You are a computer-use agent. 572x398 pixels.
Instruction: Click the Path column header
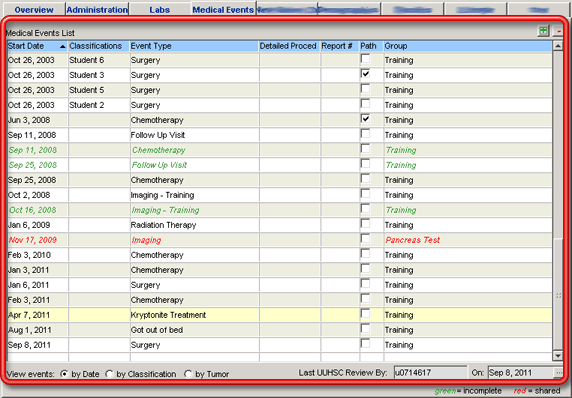(371, 46)
